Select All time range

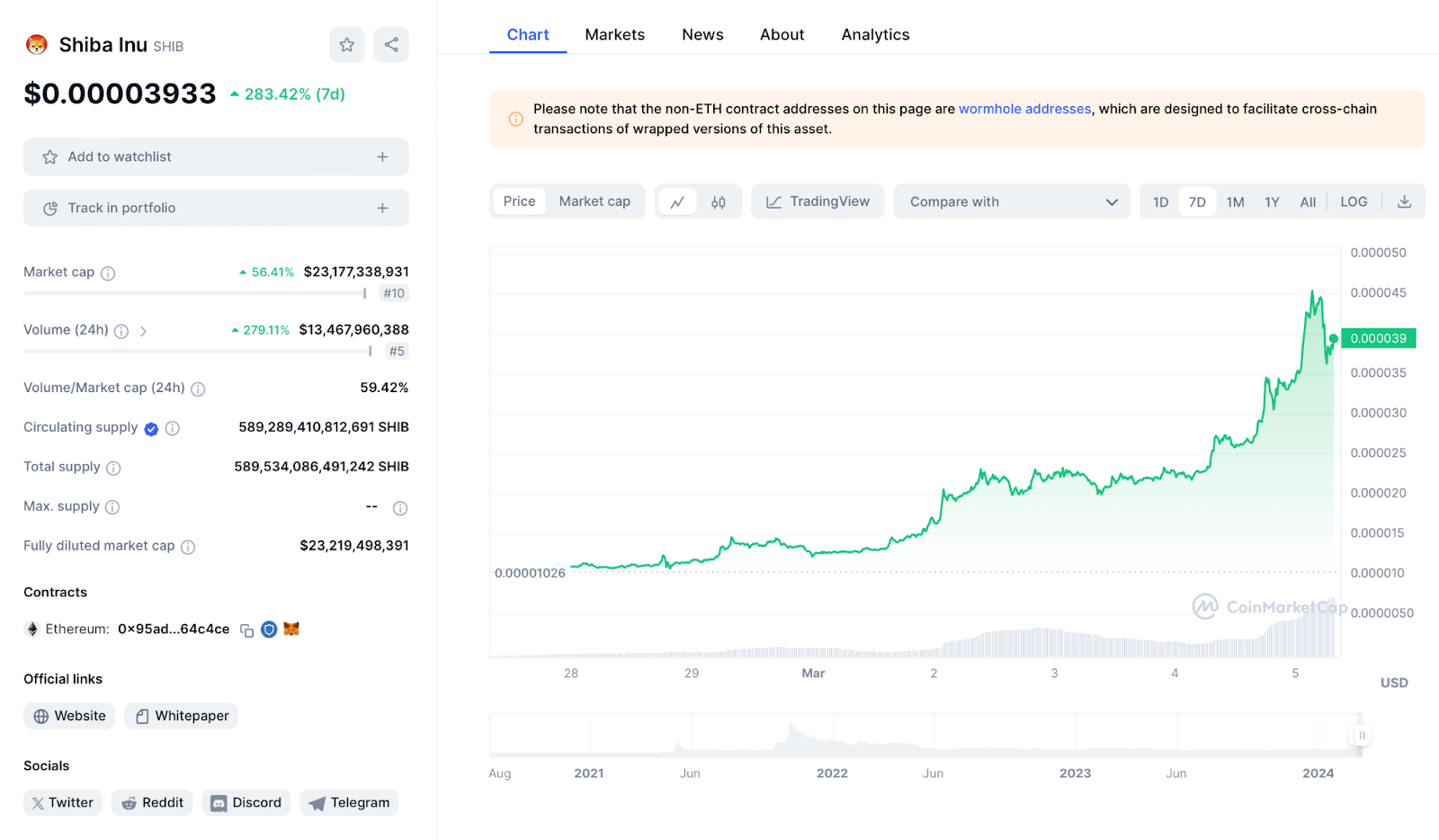[x=1308, y=202]
